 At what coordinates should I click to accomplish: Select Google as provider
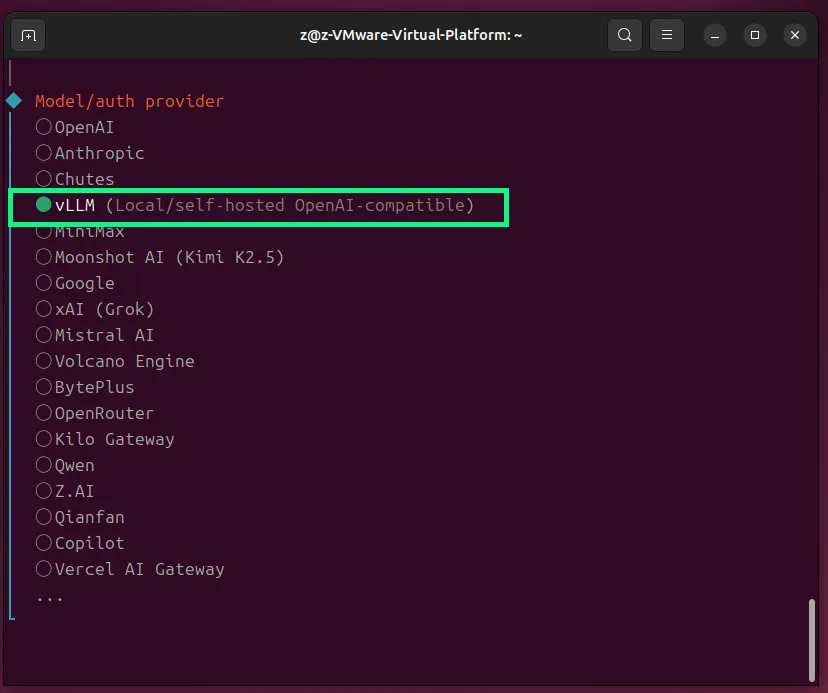click(44, 283)
